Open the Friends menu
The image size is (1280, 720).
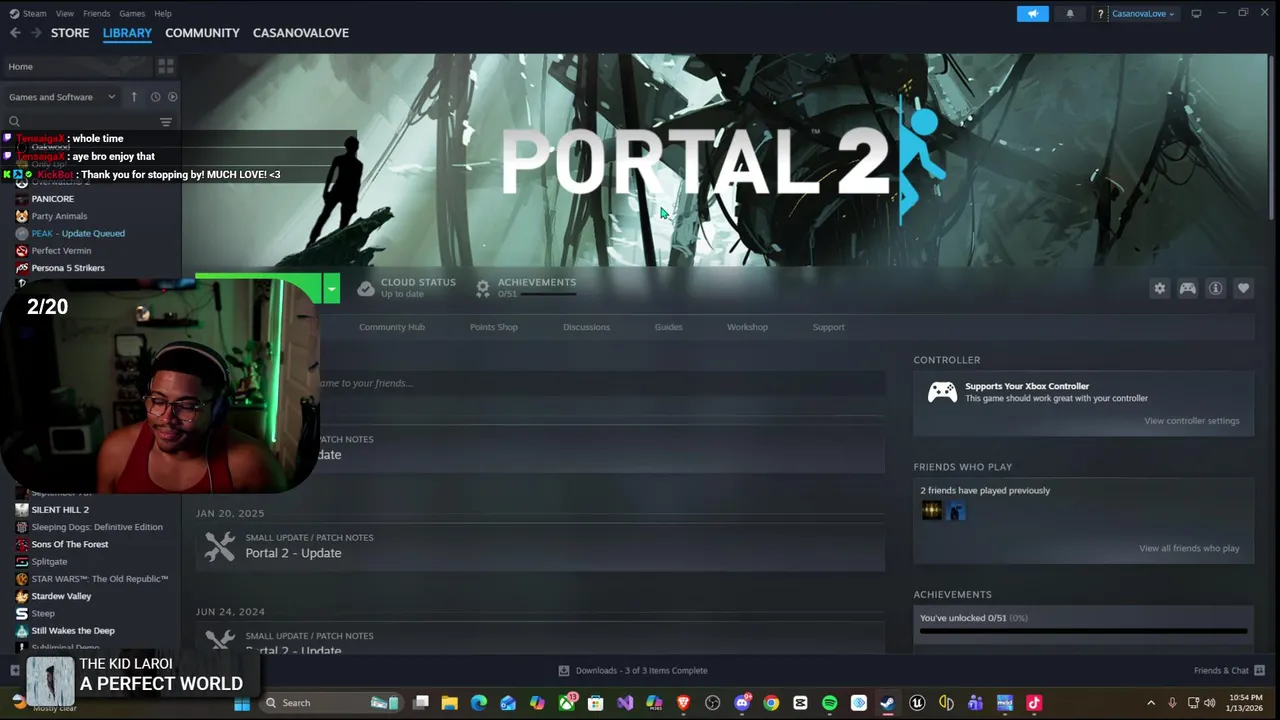pyautogui.click(x=97, y=14)
